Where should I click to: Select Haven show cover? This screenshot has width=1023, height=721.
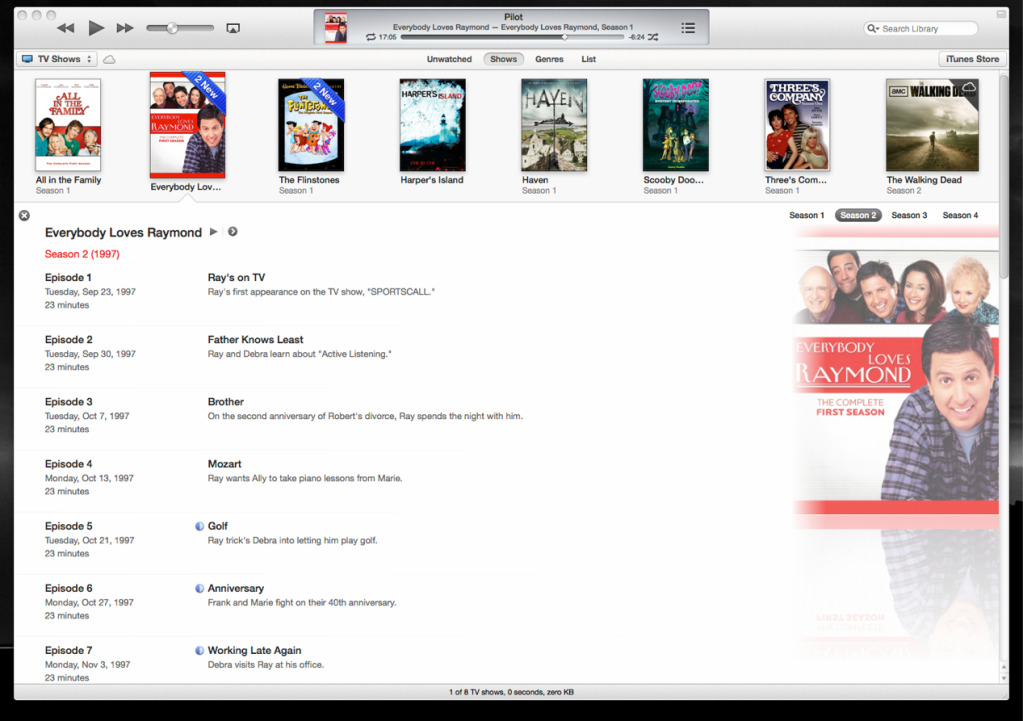tap(554, 125)
